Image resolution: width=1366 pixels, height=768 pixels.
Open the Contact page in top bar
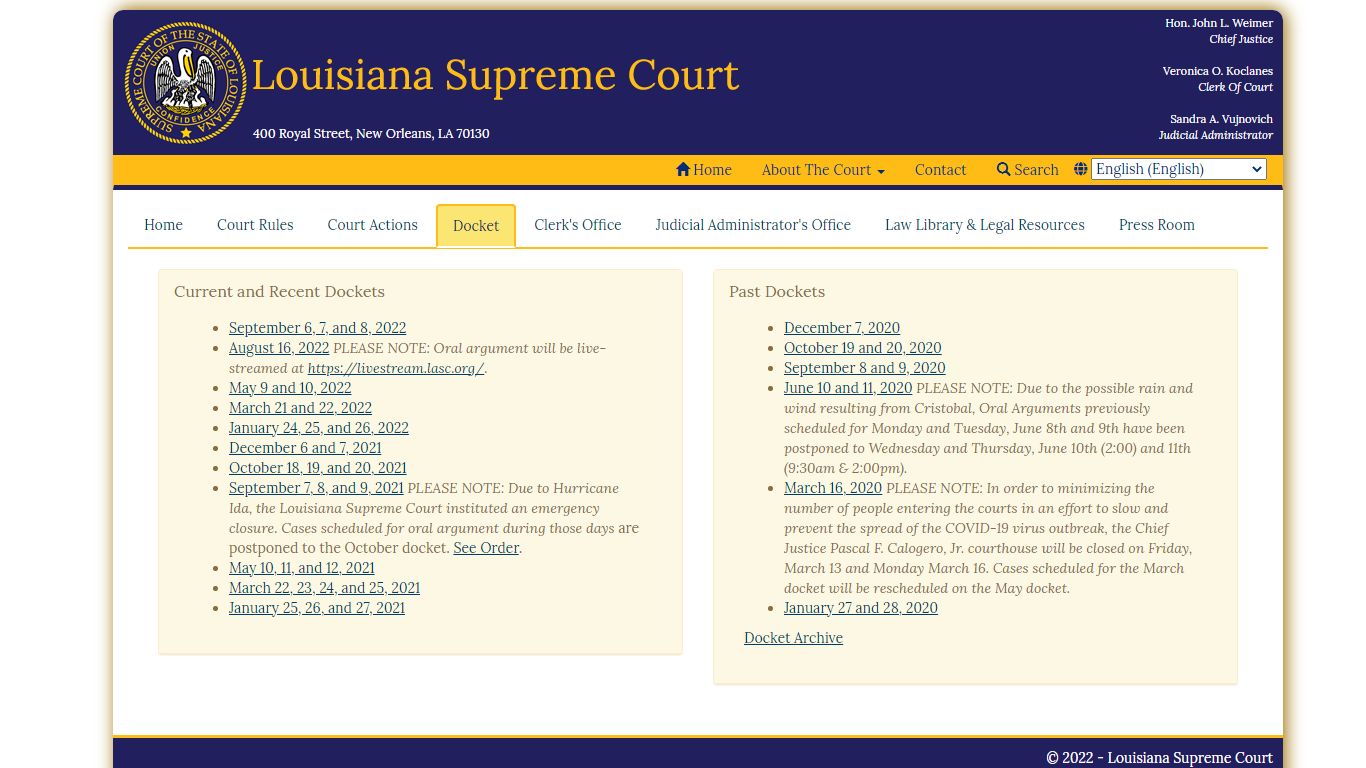[940, 170]
